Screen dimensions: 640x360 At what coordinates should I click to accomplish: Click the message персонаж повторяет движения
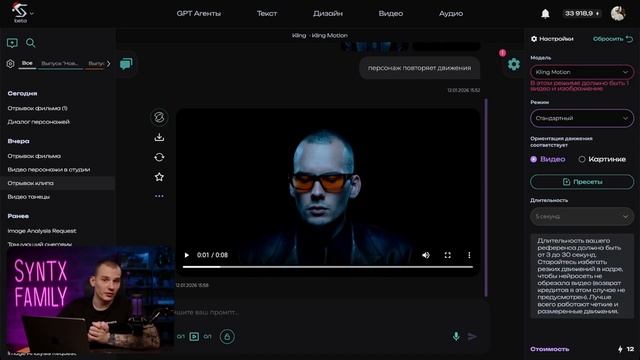click(420, 68)
